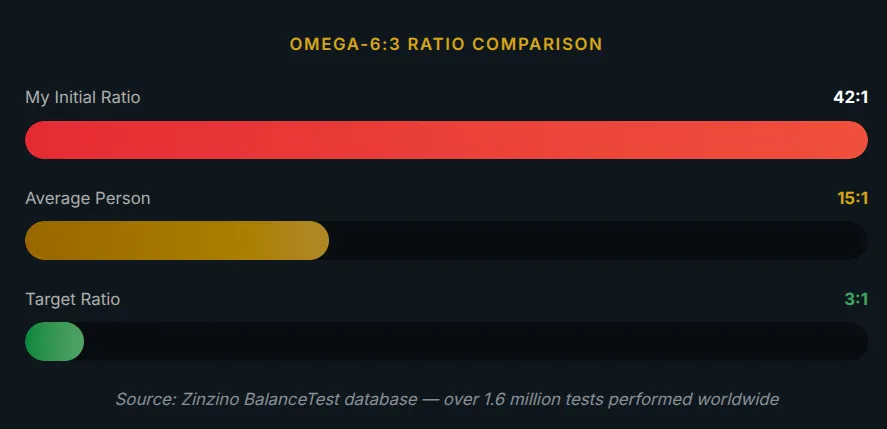This screenshot has width=887, height=429.
Task: Click the golden 15:1 value
Action: click(852, 198)
